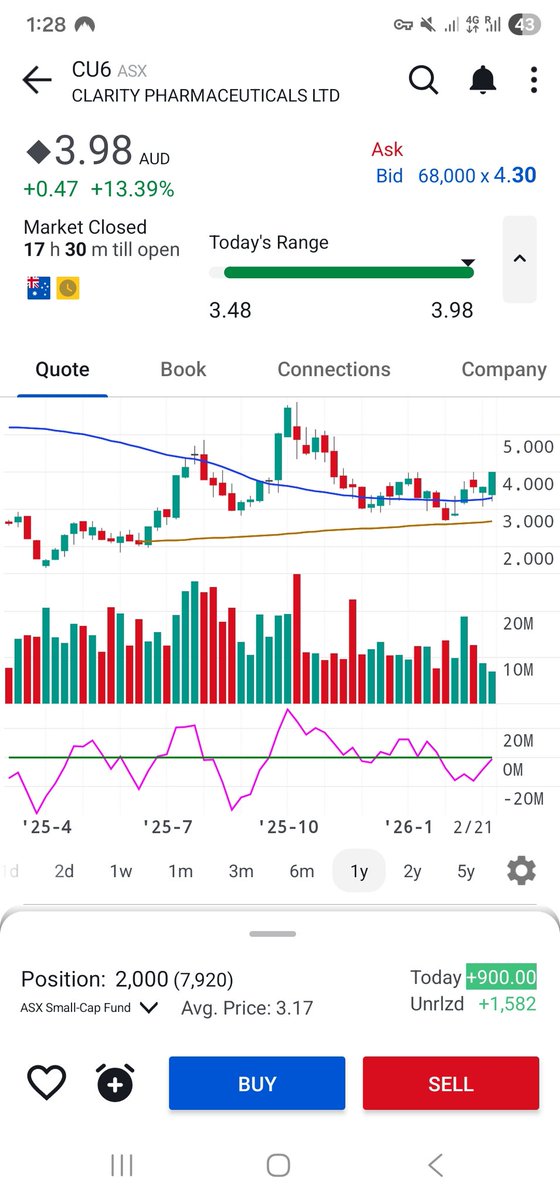Tap the candlestick price chart
The height and width of the screenshot is (1200, 560).
[250, 485]
